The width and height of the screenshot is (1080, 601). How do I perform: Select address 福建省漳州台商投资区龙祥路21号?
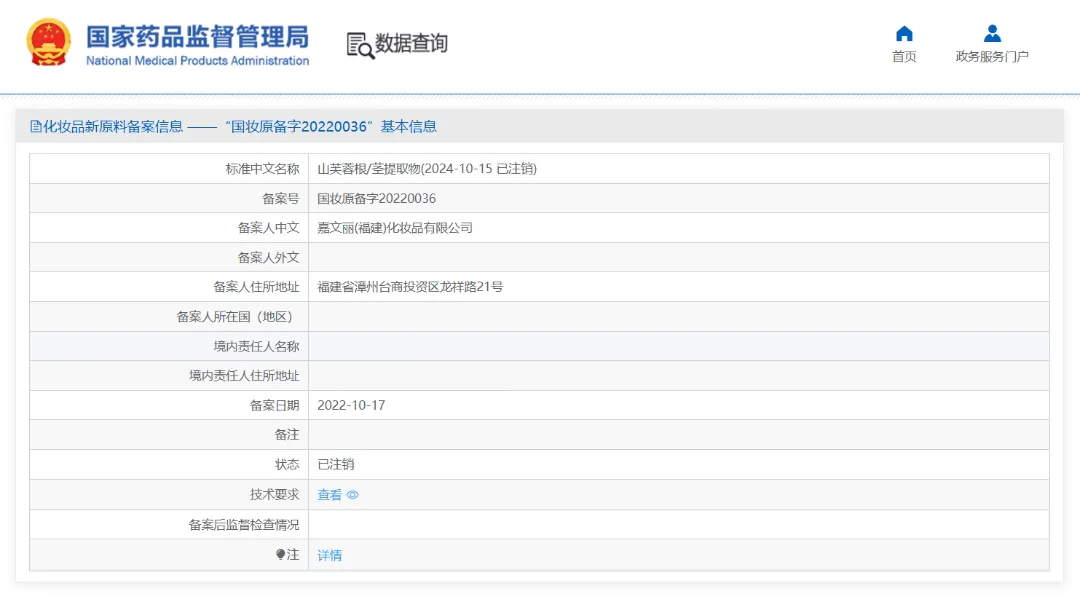pyautogui.click(x=410, y=287)
